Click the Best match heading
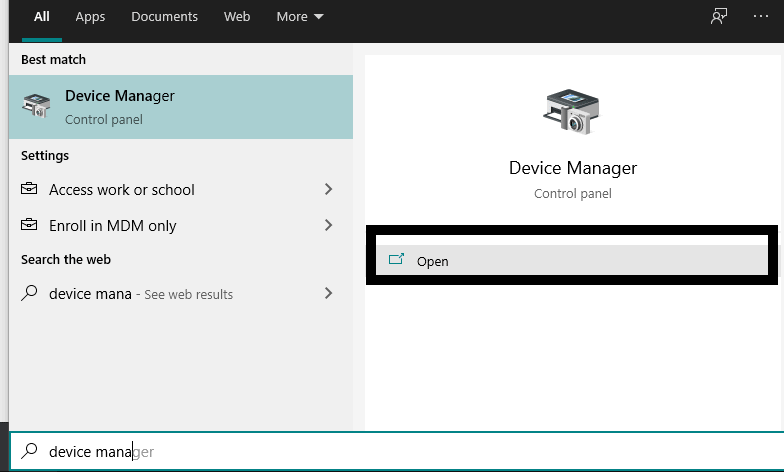784x472 pixels. tap(54, 60)
